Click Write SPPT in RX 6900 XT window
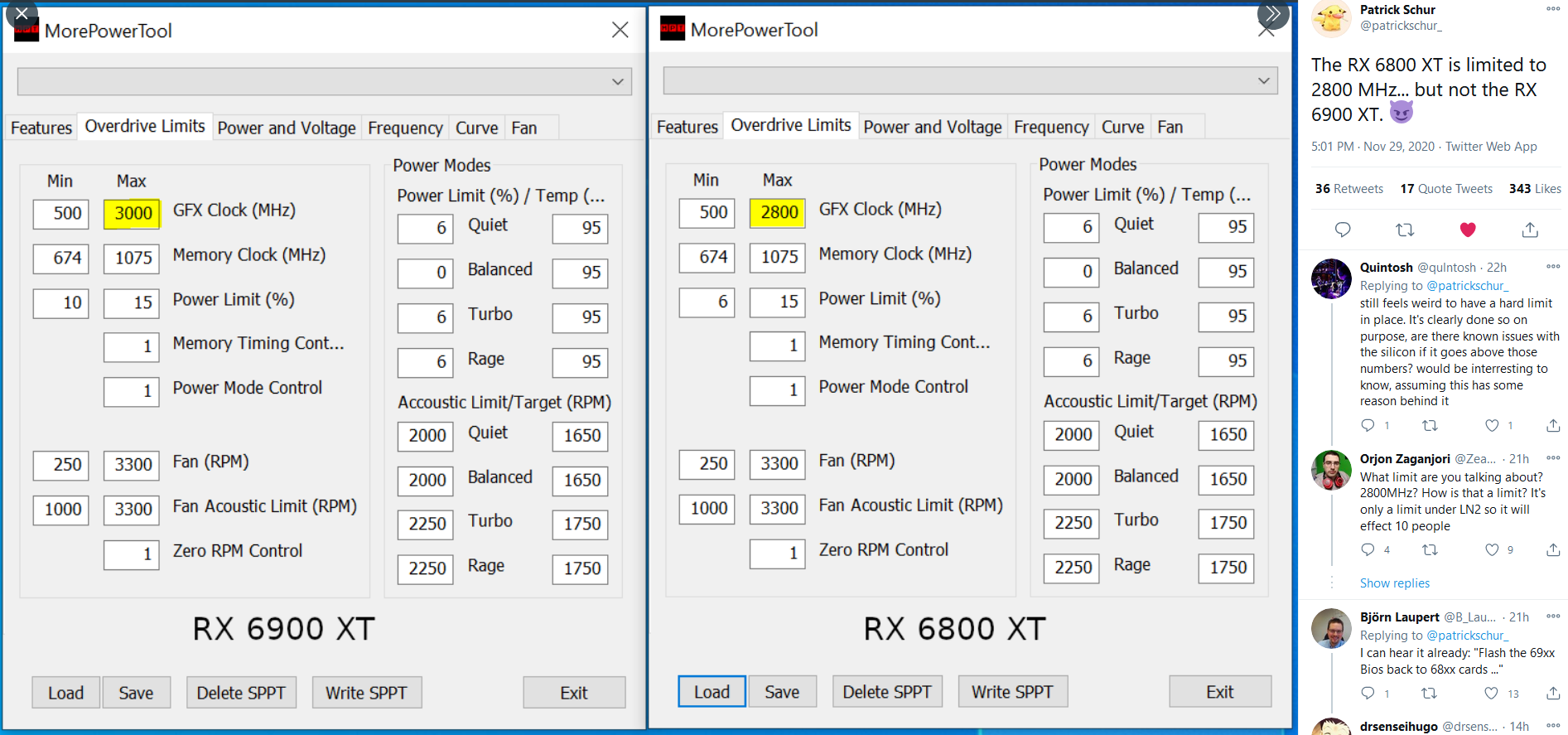The width and height of the screenshot is (1568, 735). (x=366, y=693)
